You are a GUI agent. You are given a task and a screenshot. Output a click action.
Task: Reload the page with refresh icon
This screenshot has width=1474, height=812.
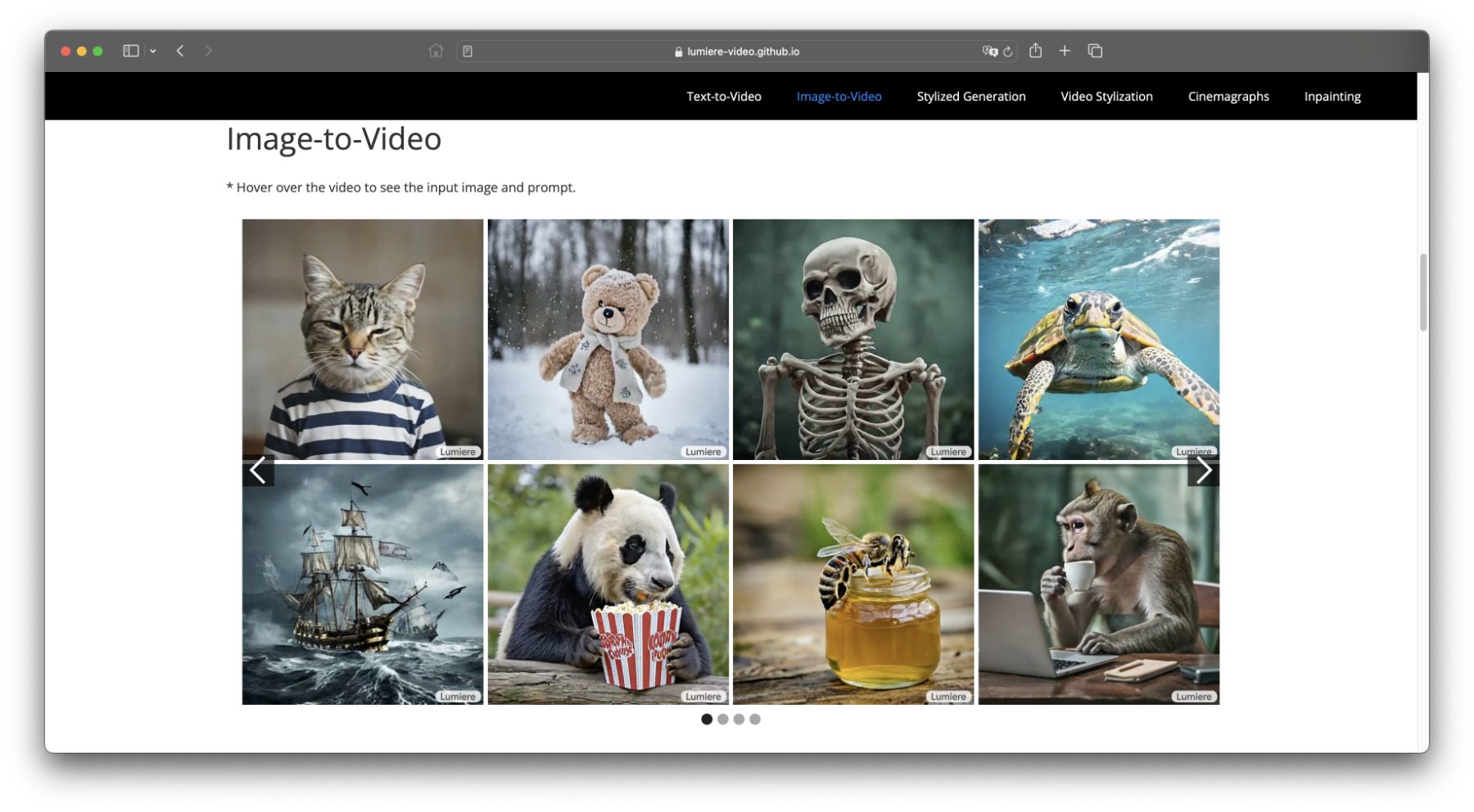point(1008,52)
